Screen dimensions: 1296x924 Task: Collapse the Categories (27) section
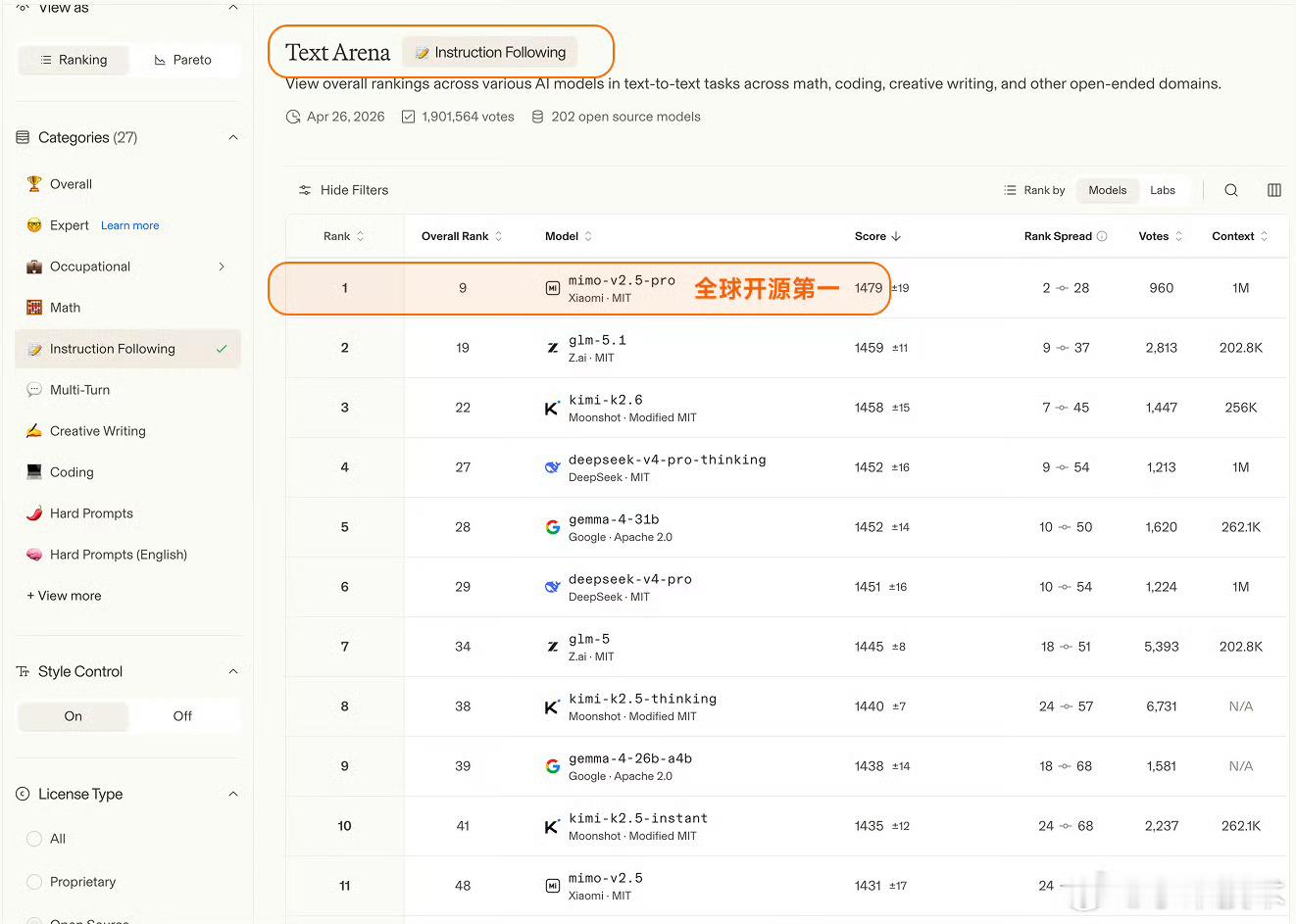tap(233, 137)
